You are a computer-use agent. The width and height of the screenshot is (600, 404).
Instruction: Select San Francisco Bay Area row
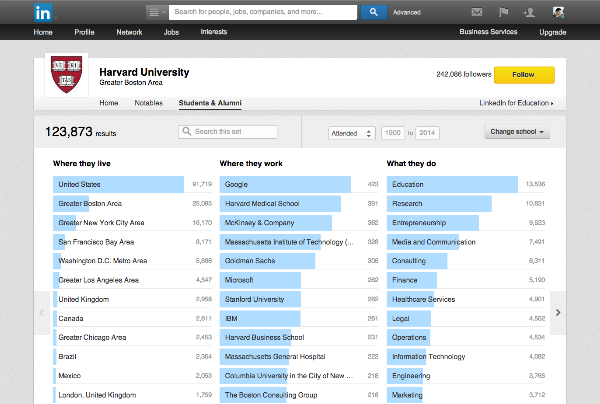(132, 242)
